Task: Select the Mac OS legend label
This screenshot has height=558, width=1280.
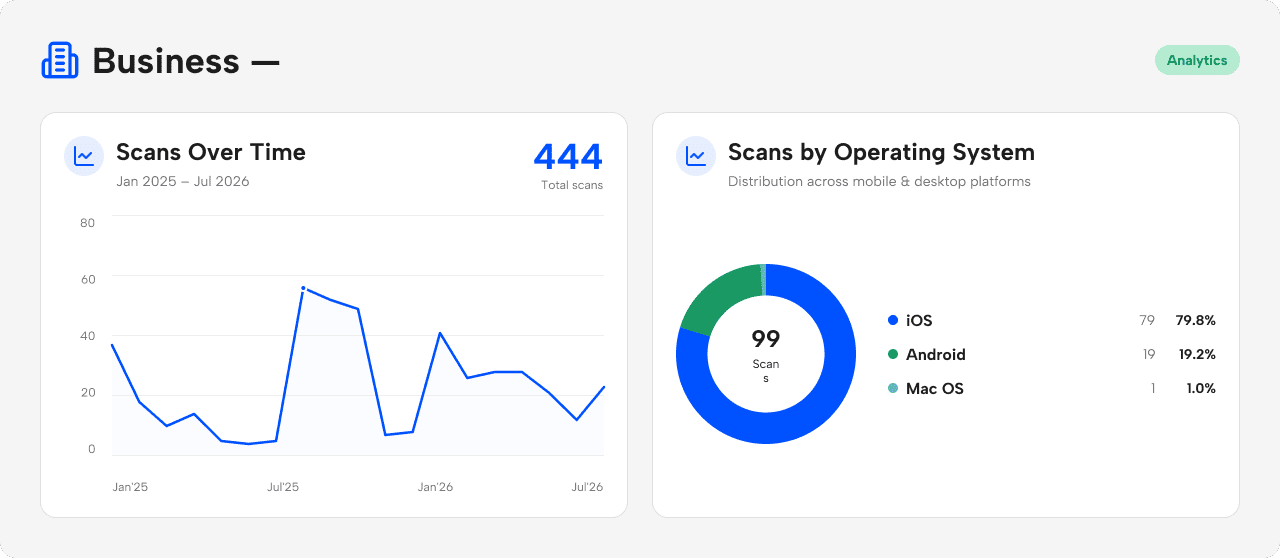Action: tap(935, 388)
